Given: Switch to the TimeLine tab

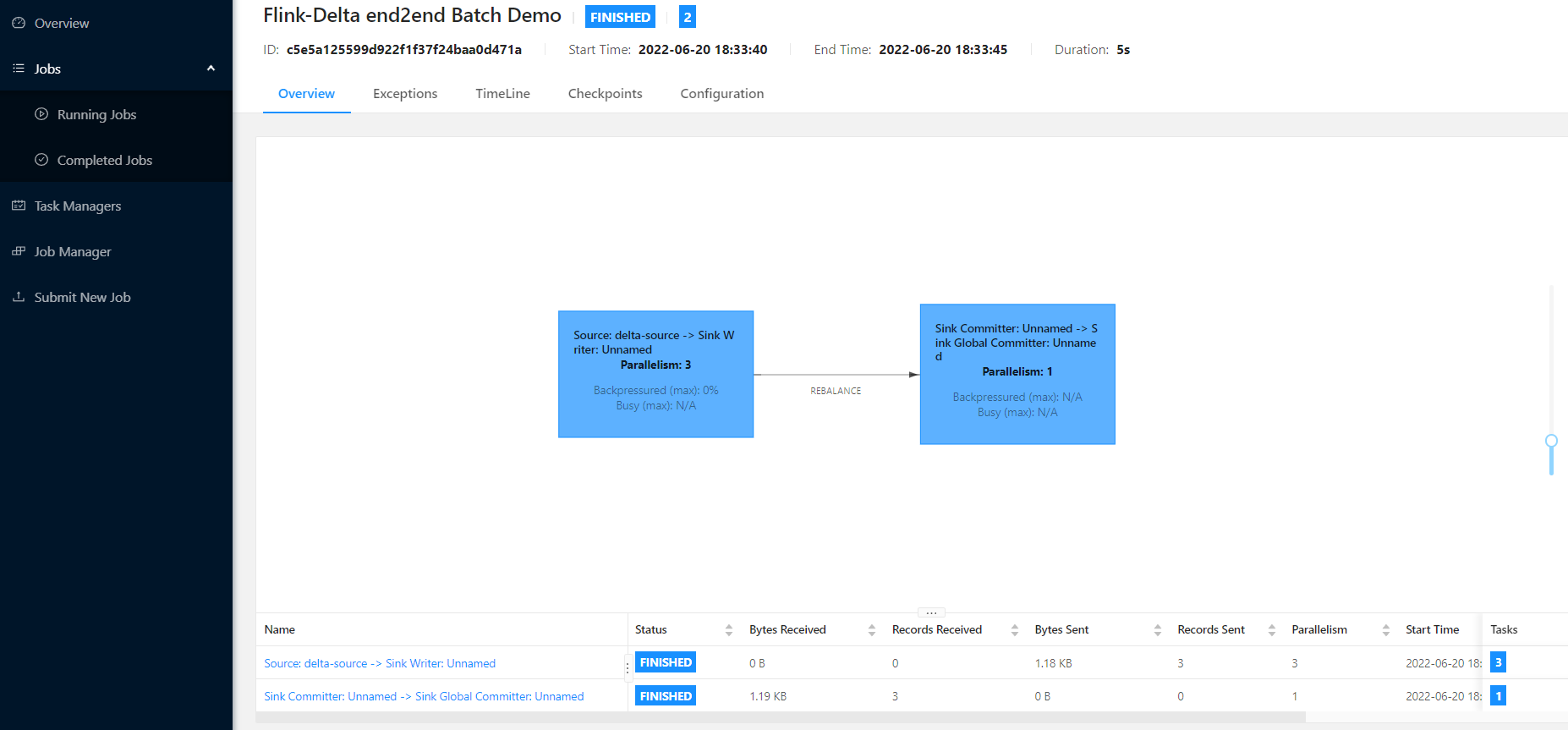Looking at the screenshot, I should pyautogui.click(x=502, y=94).
